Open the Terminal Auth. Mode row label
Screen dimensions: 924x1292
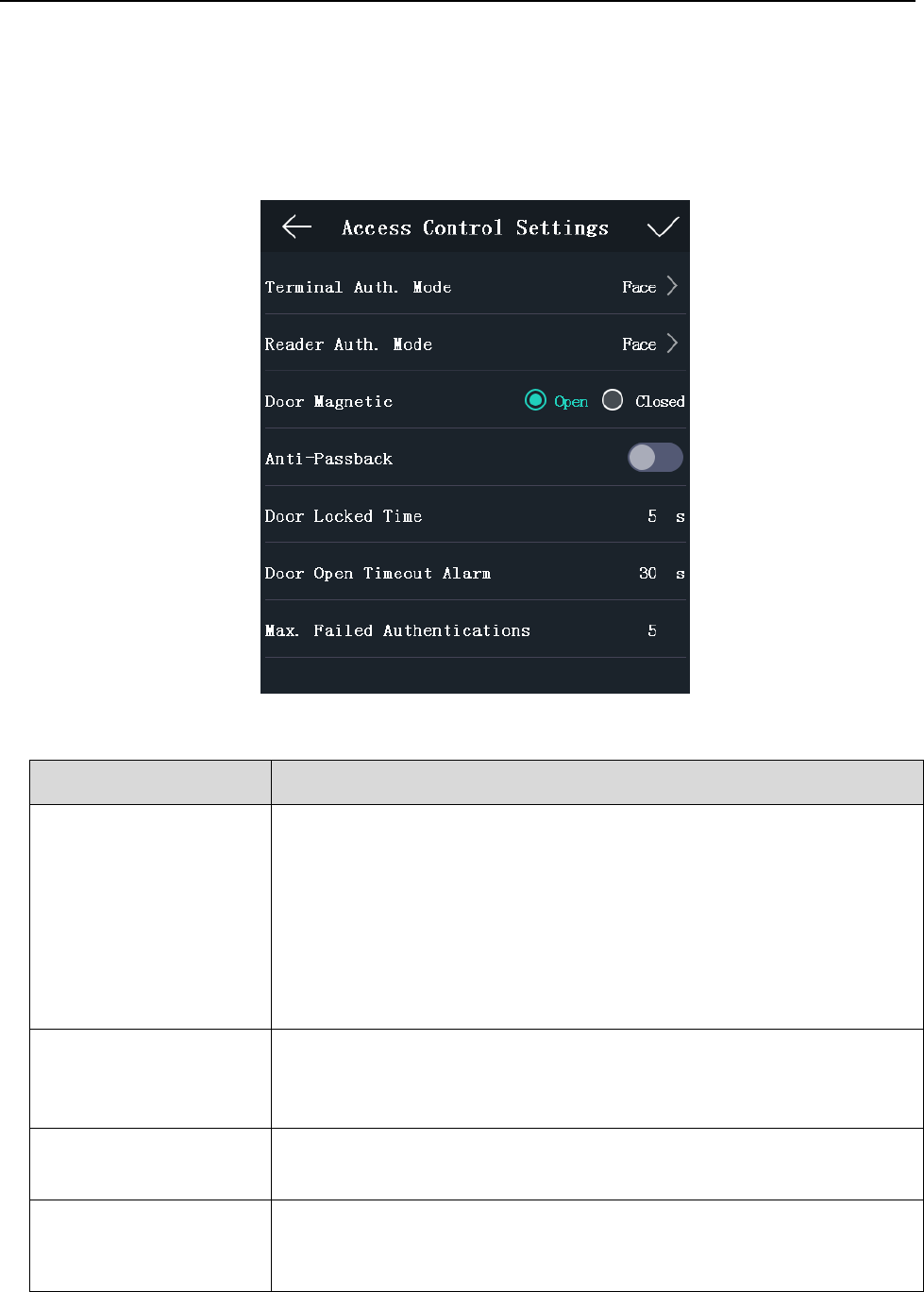pos(359,287)
